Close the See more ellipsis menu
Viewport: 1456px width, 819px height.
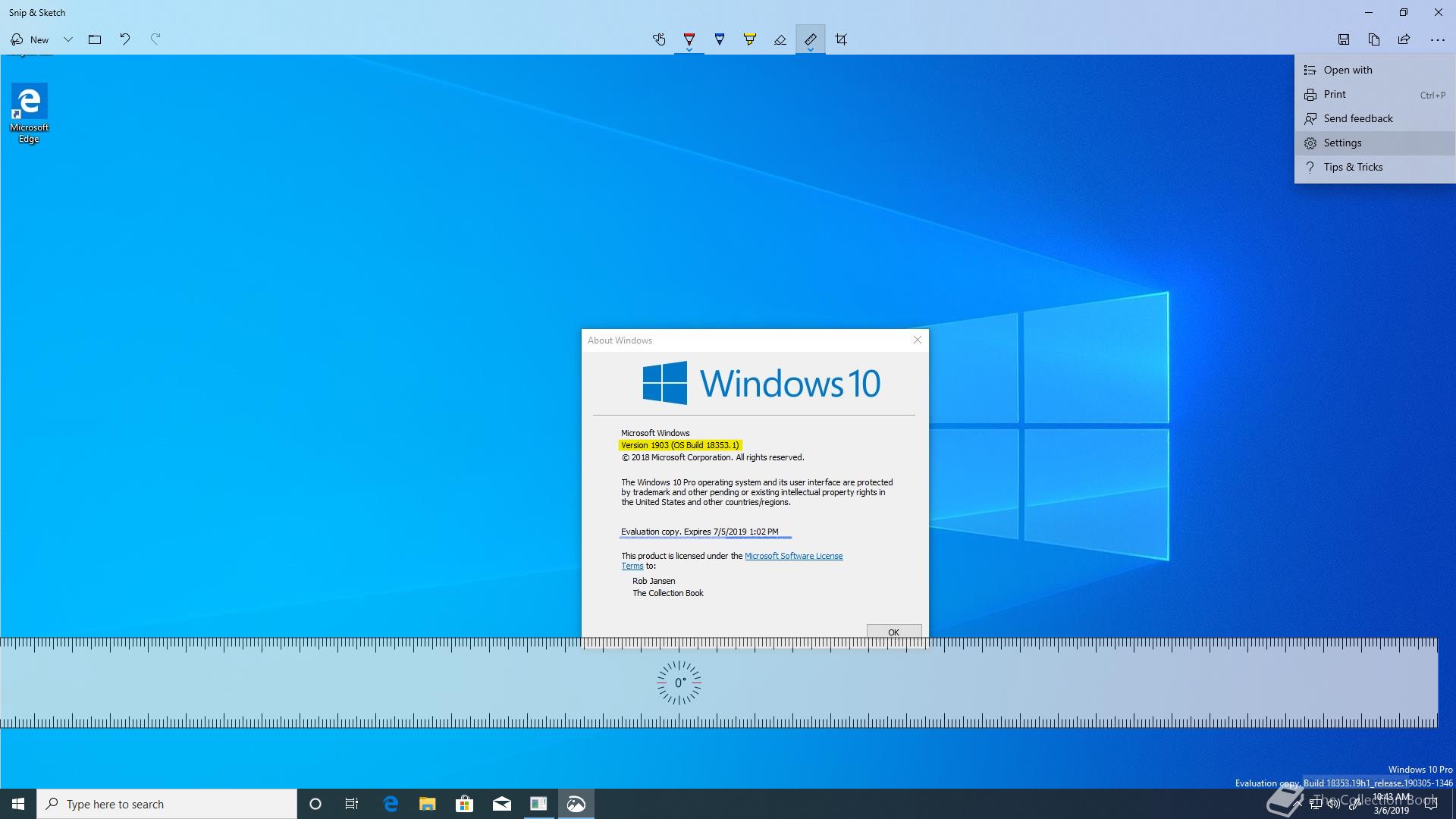pyautogui.click(x=1437, y=39)
